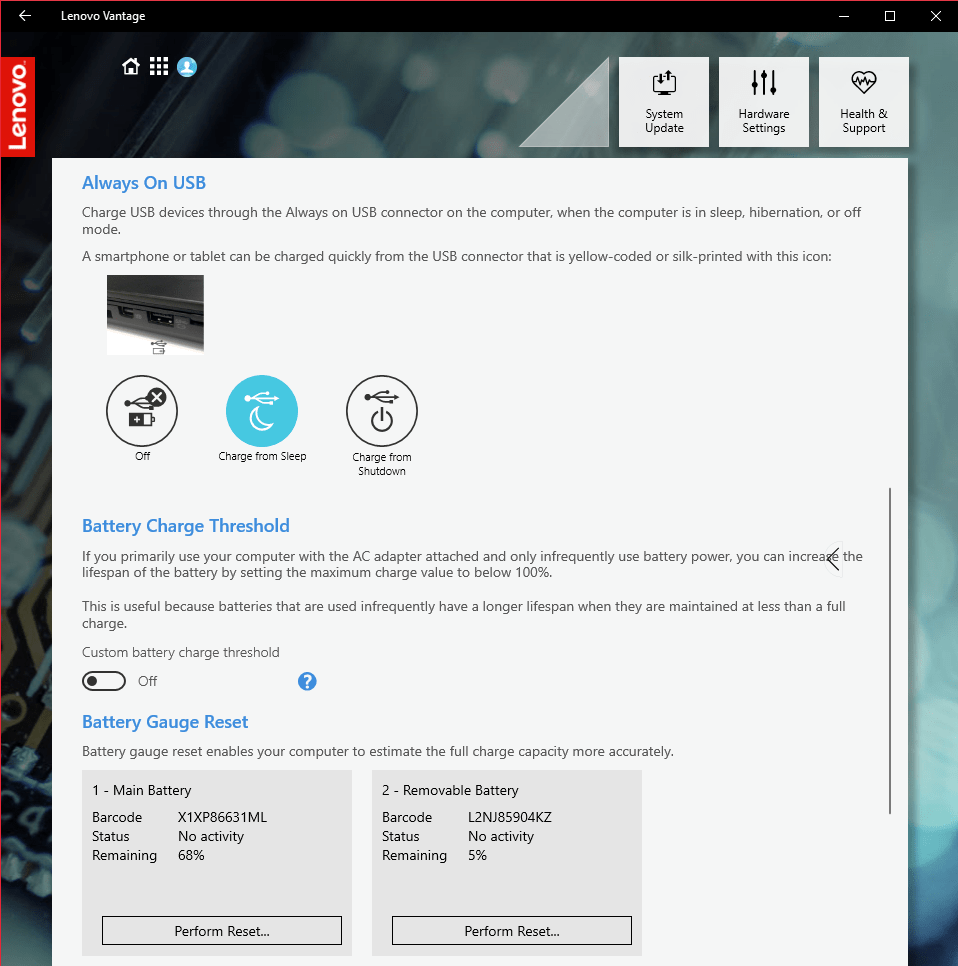958x966 pixels.
Task: Go back using the title bar arrow
Action: point(25,16)
